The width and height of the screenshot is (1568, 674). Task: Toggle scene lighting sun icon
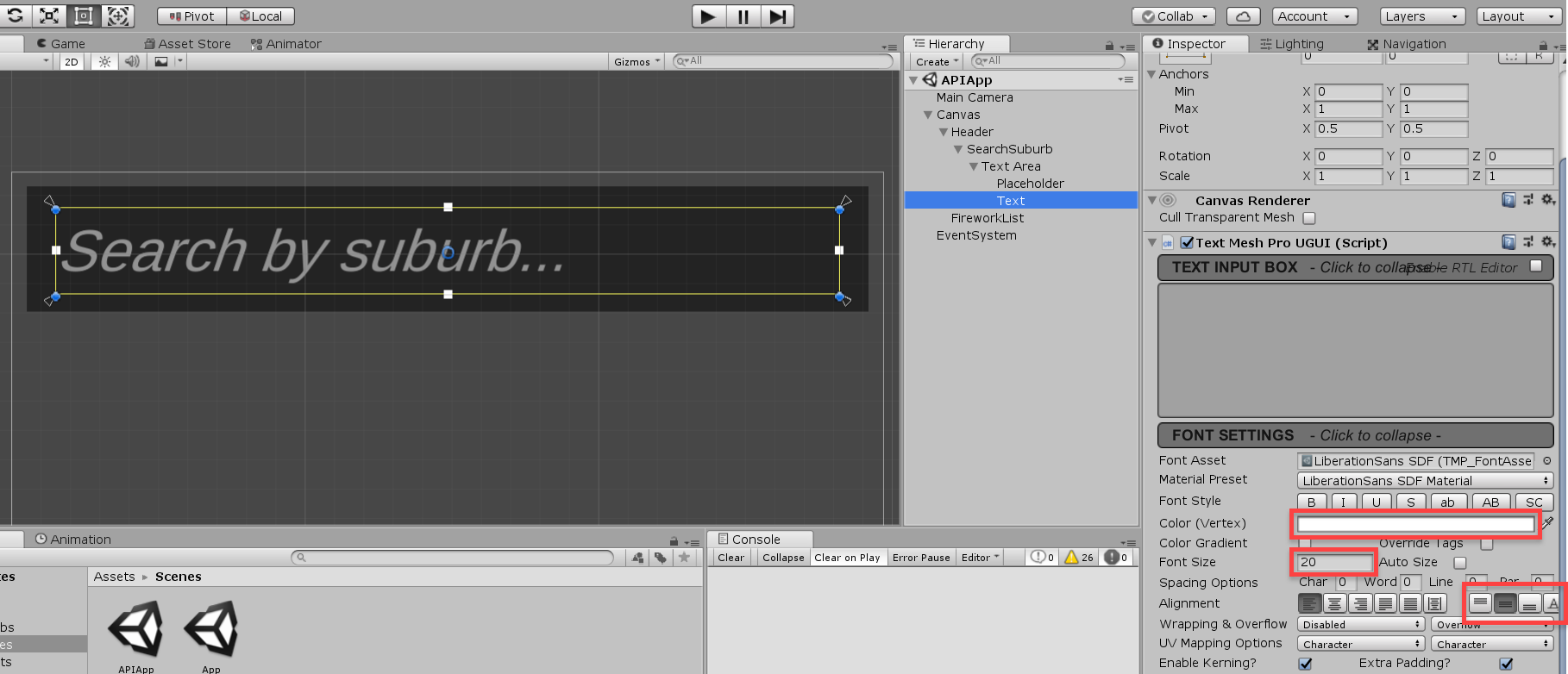click(104, 61)
